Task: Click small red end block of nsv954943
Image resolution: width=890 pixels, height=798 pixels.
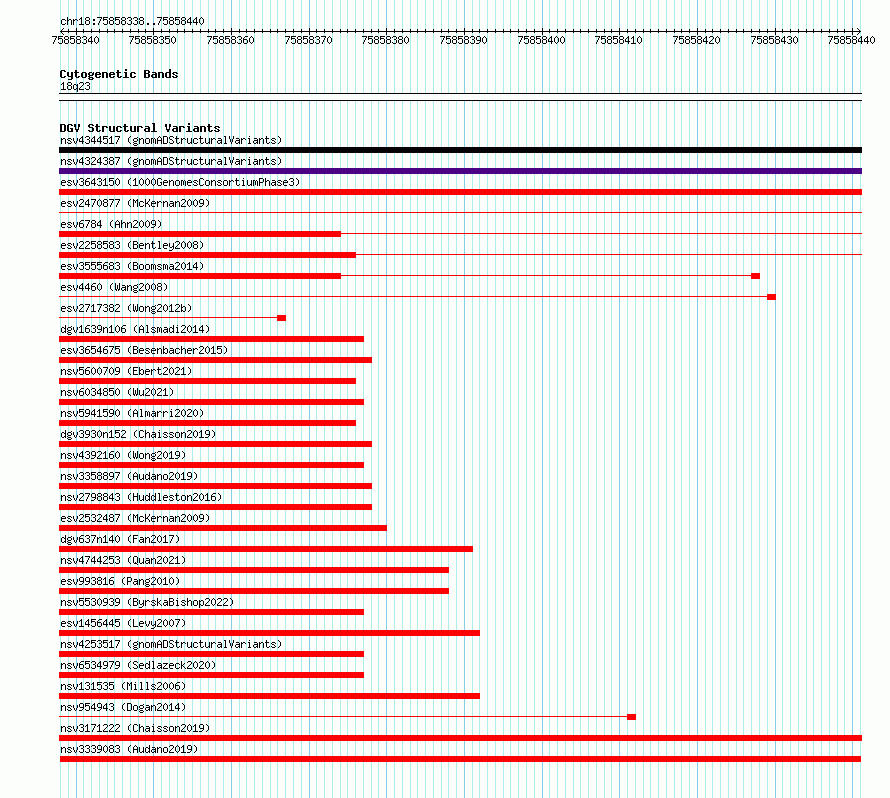Action: pyautogui.click(x=632, y=717)
